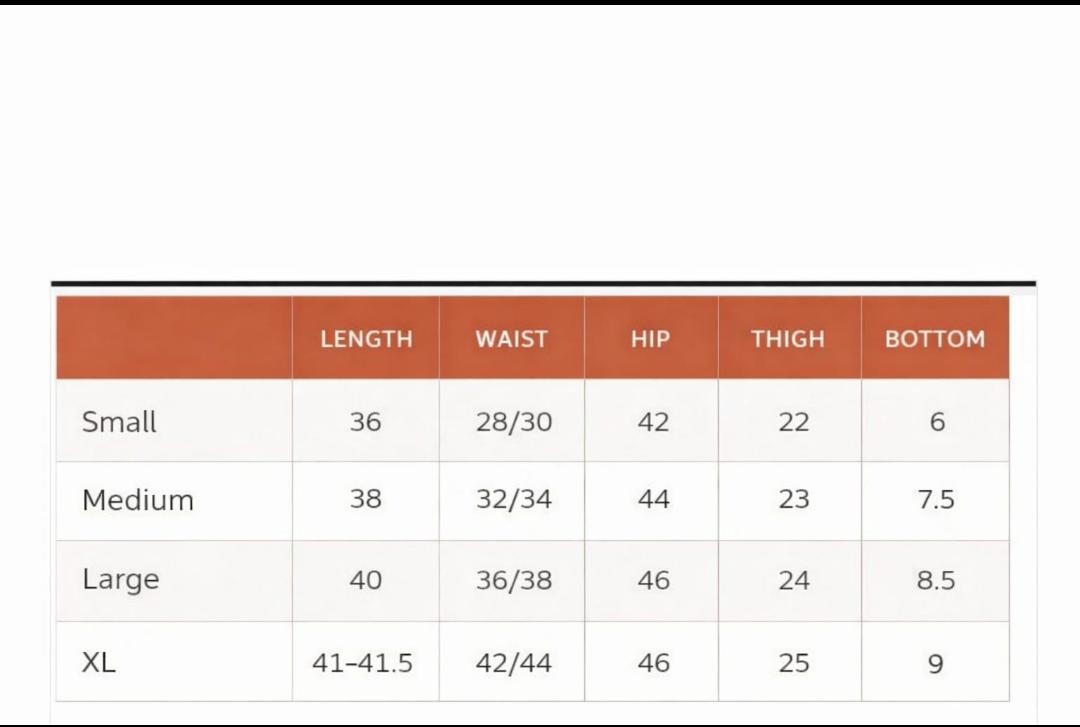The image size is (1080, 727).
Task: Click the Large size row label
Action: 121,580
